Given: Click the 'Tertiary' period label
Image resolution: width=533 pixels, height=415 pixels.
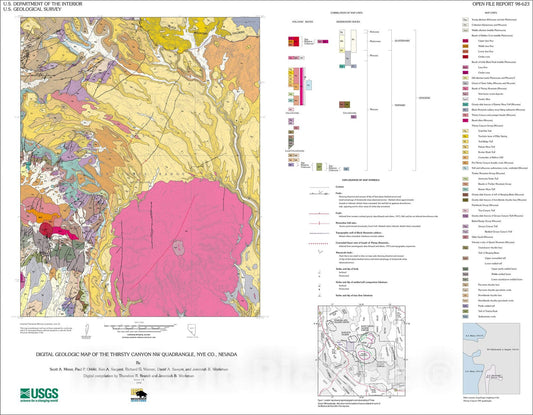Looking at the screenshot, I should pyautogui.click(x=400, y=105).
